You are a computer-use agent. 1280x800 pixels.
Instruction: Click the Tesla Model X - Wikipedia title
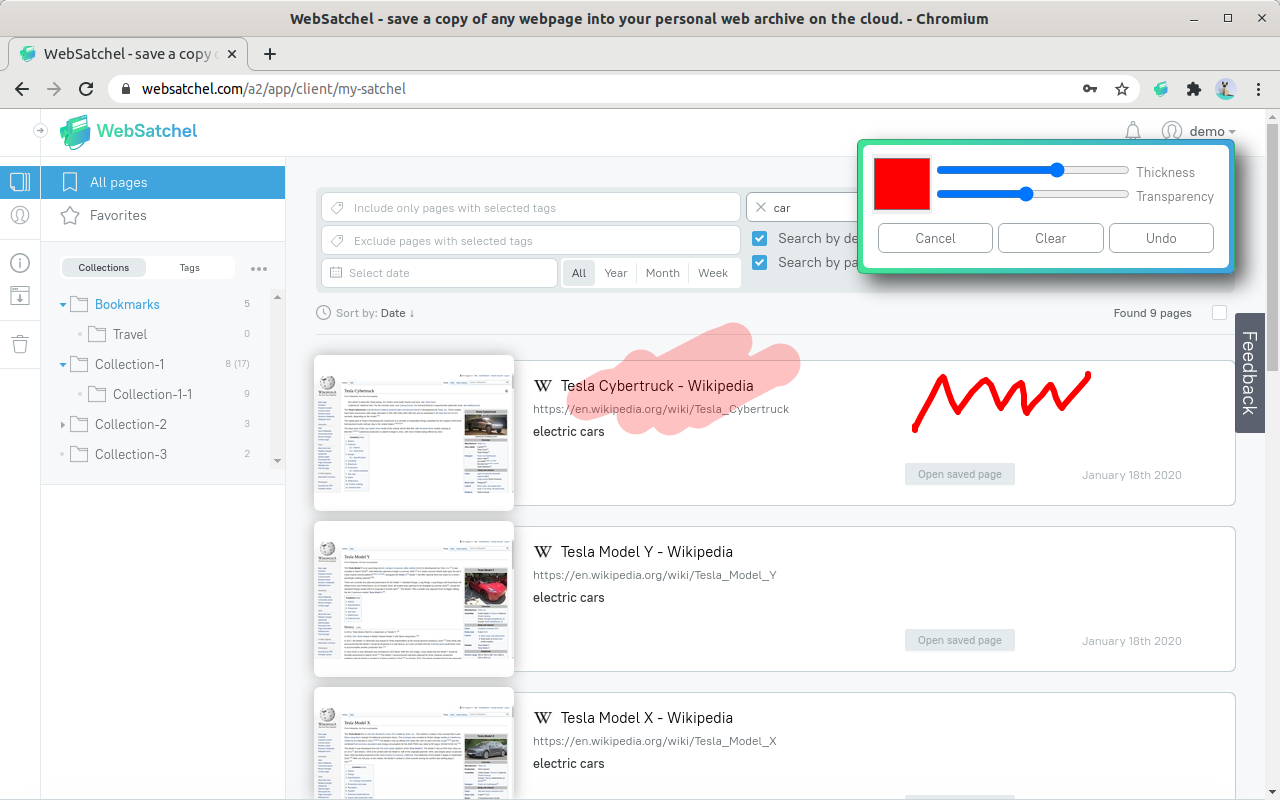pyautogui.click(x=647, y=718)
